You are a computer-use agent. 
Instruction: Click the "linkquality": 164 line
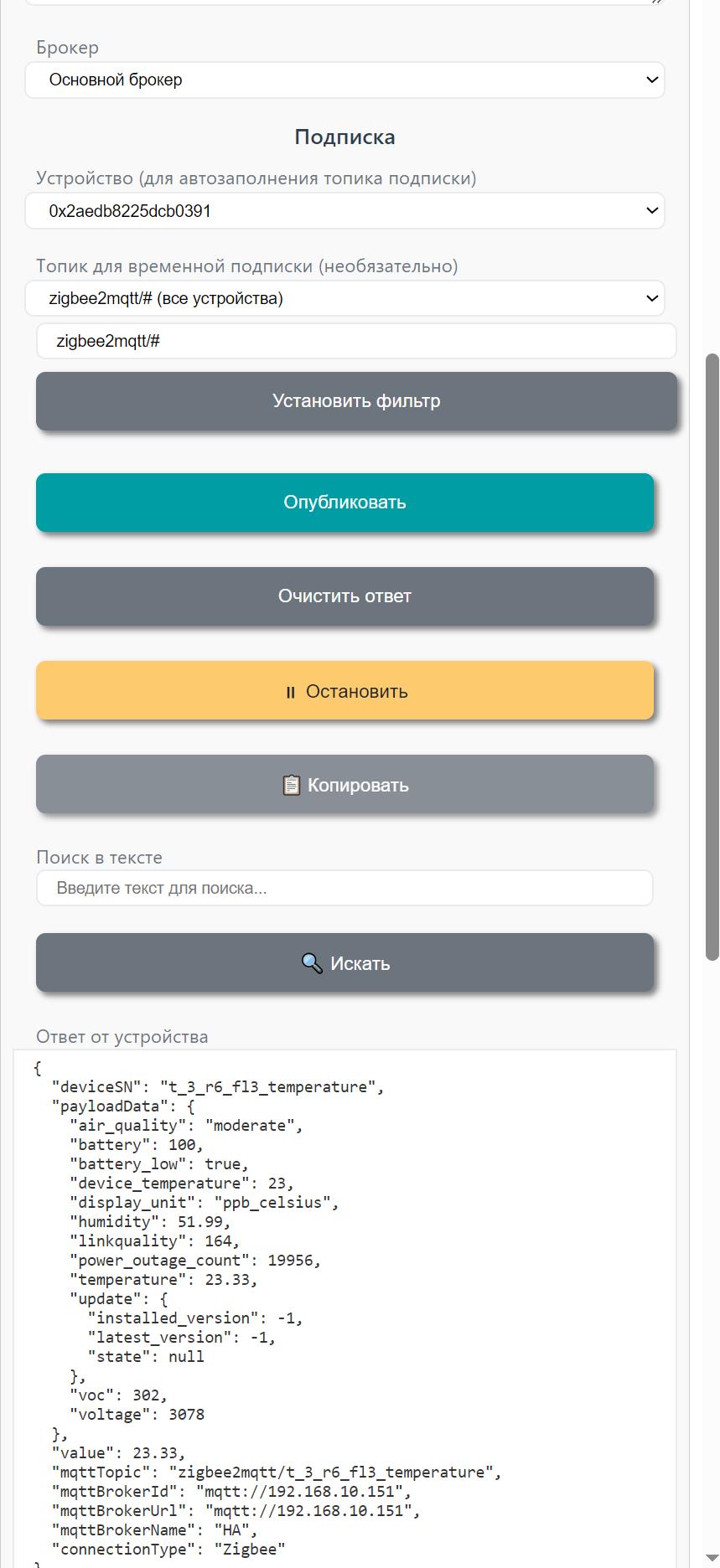point(155,1241)
